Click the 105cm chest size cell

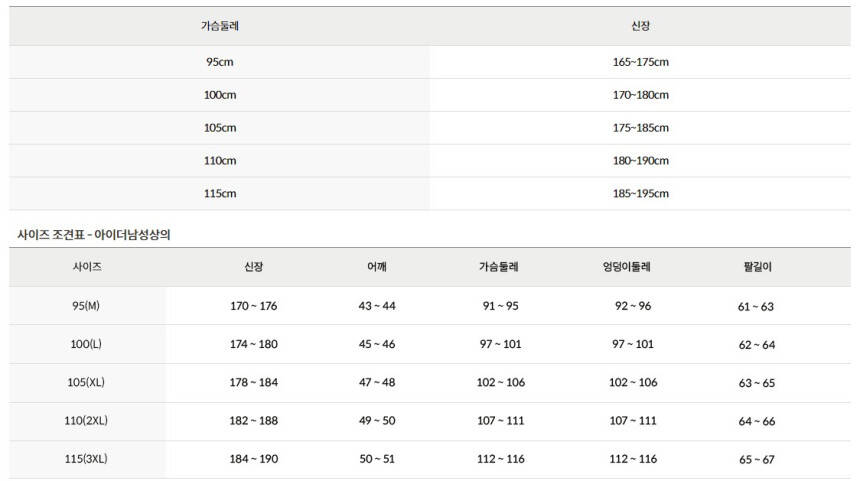pyautogui.click(x=220, y=128)
